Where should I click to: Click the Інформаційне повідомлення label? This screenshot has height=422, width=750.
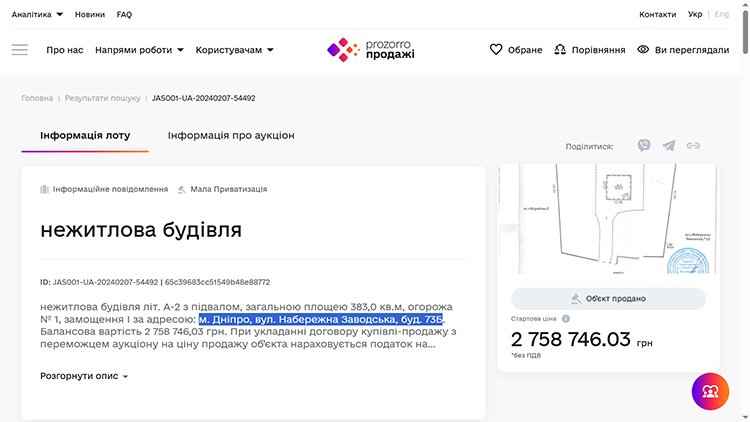110,189
